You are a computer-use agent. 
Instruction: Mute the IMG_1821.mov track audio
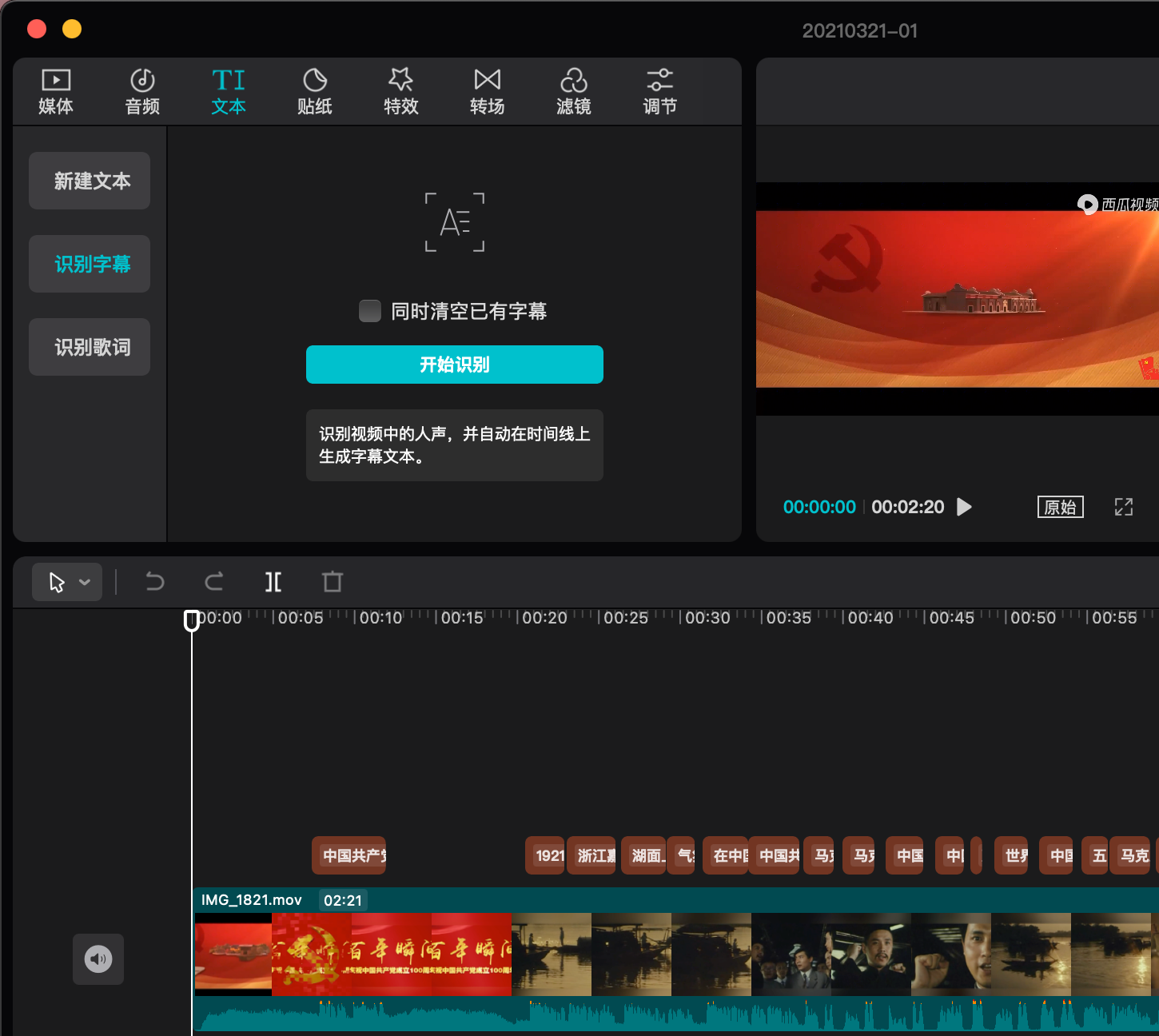pyautogui.click(x=98, y=958)
